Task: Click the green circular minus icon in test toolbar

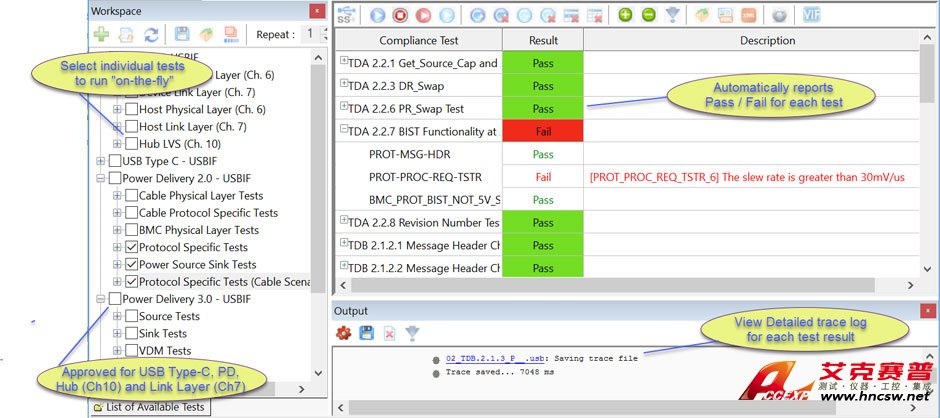Action: (x=649, y=15)
